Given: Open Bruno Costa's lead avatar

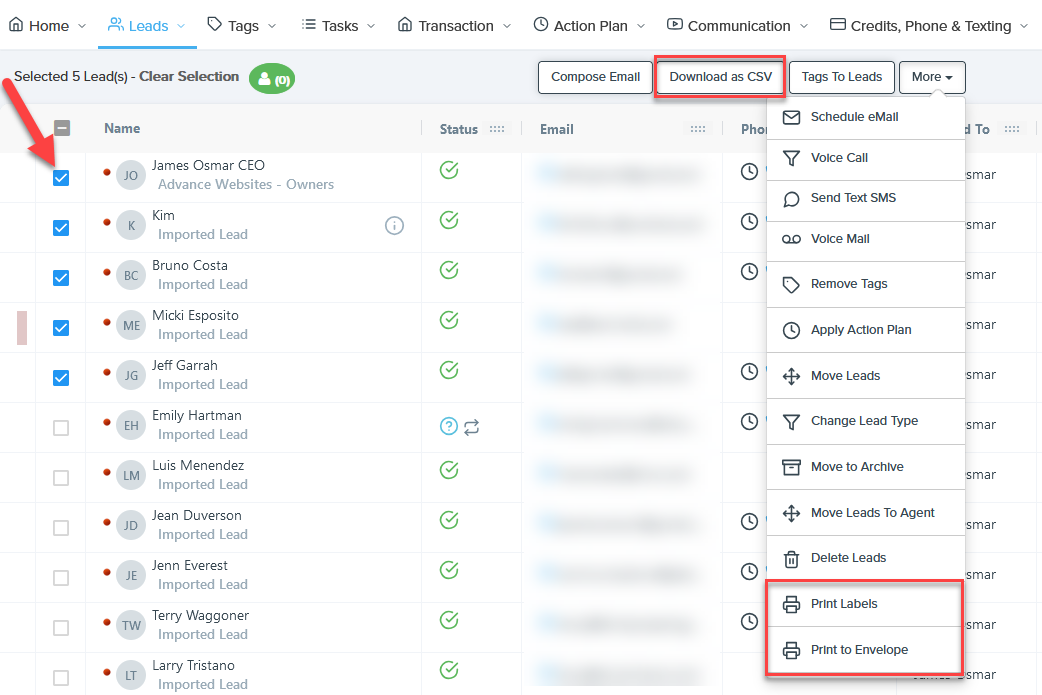Looking at the screenshot, I should click(131, 275).
